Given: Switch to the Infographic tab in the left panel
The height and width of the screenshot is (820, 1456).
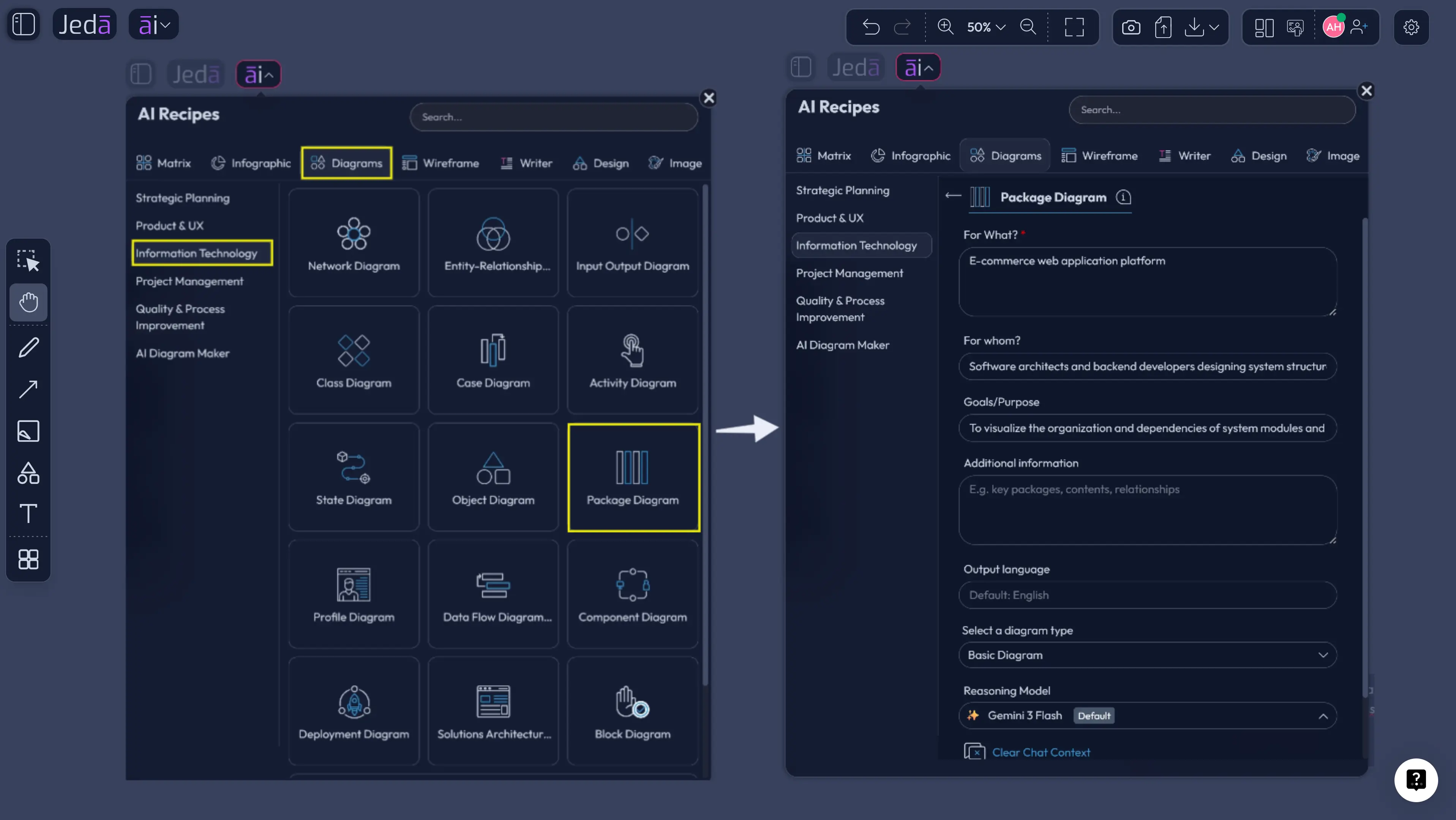Looking at the screenshot, I should click(x=251, y=163).
